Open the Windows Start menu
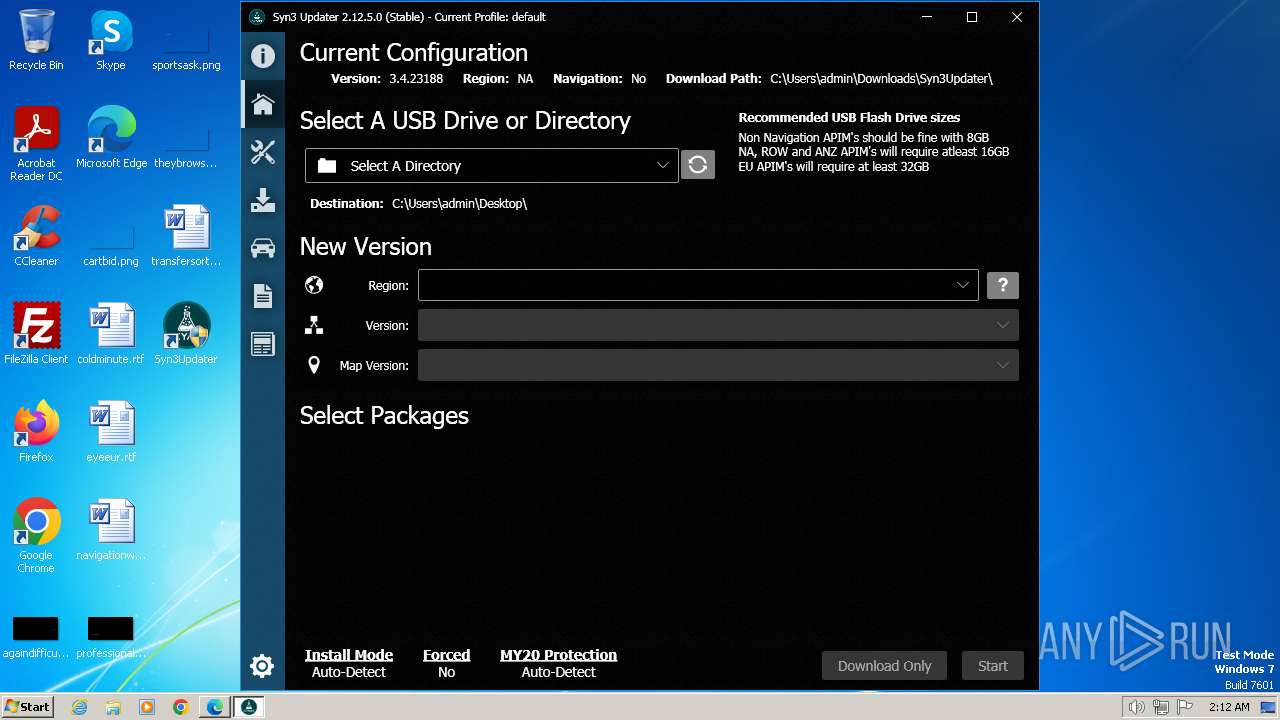This screenshot has height=720, width=1280. (x=27, y=707)
